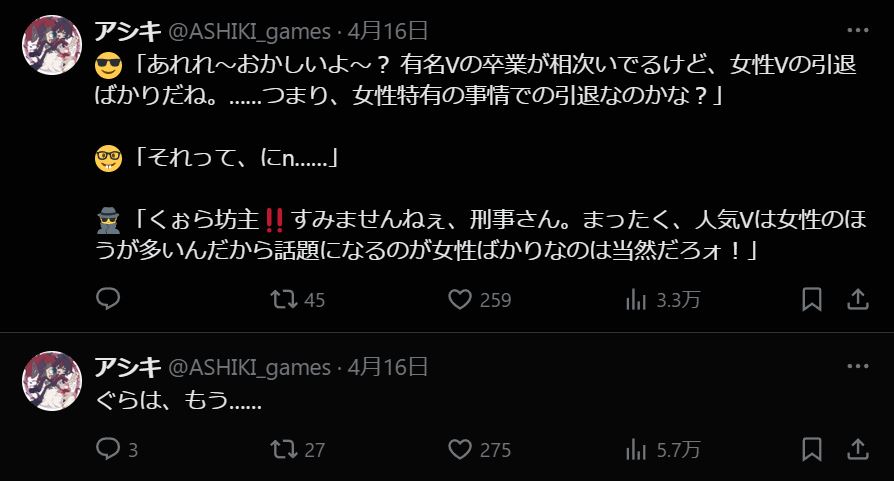This screenshot has width=894, height=481.
Task: Open アシキ profile avatar on first tweet
Action: (x=52, y=45)
